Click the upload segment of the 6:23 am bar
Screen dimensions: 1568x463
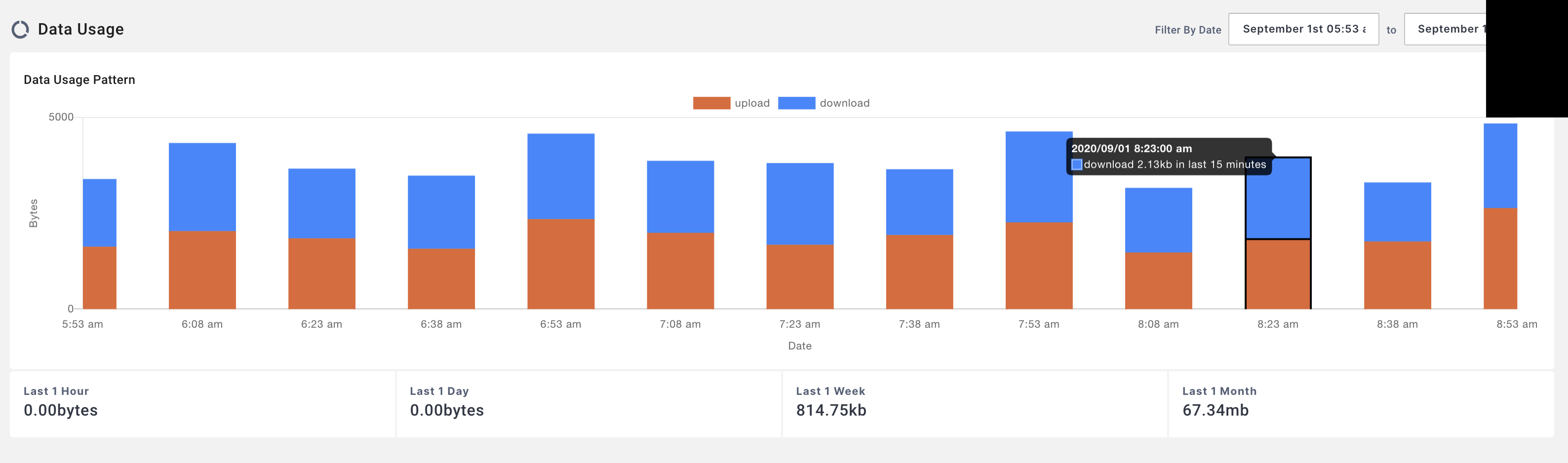[x=321, y=273]
